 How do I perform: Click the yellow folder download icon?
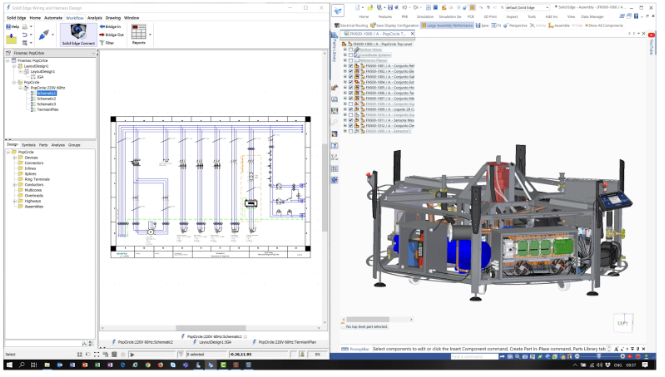pyautogui.click(x=11, y=39)
